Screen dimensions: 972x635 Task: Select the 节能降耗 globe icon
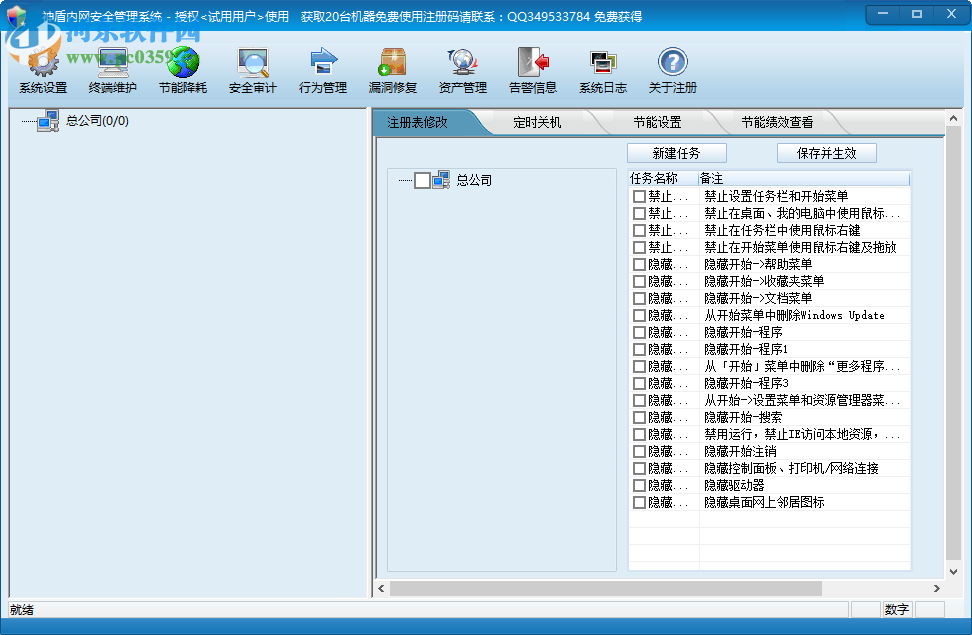pos(183,63)
